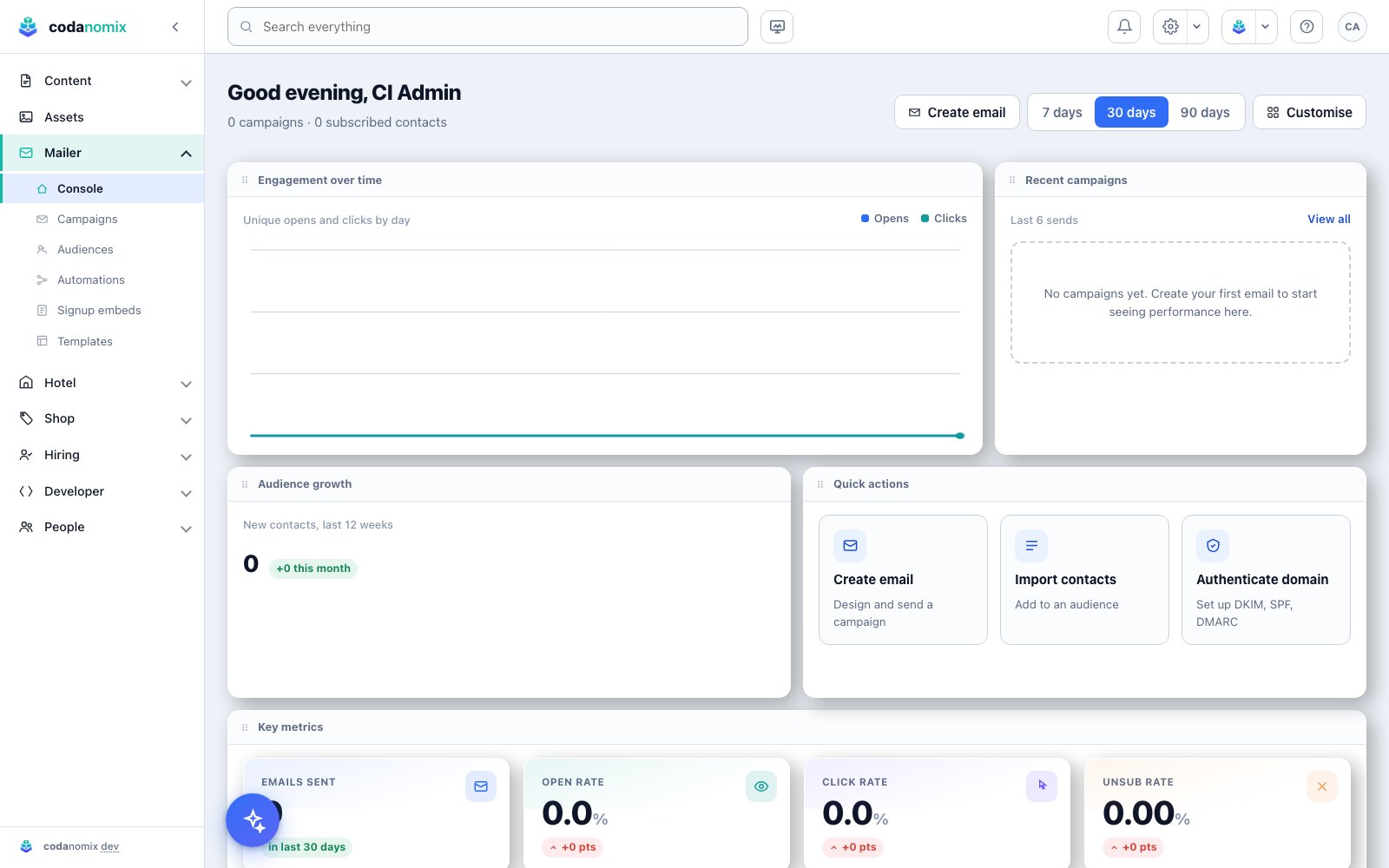Select the 30 days range tab
This screenshot has width=1389, height=868.
point(1131,112)
